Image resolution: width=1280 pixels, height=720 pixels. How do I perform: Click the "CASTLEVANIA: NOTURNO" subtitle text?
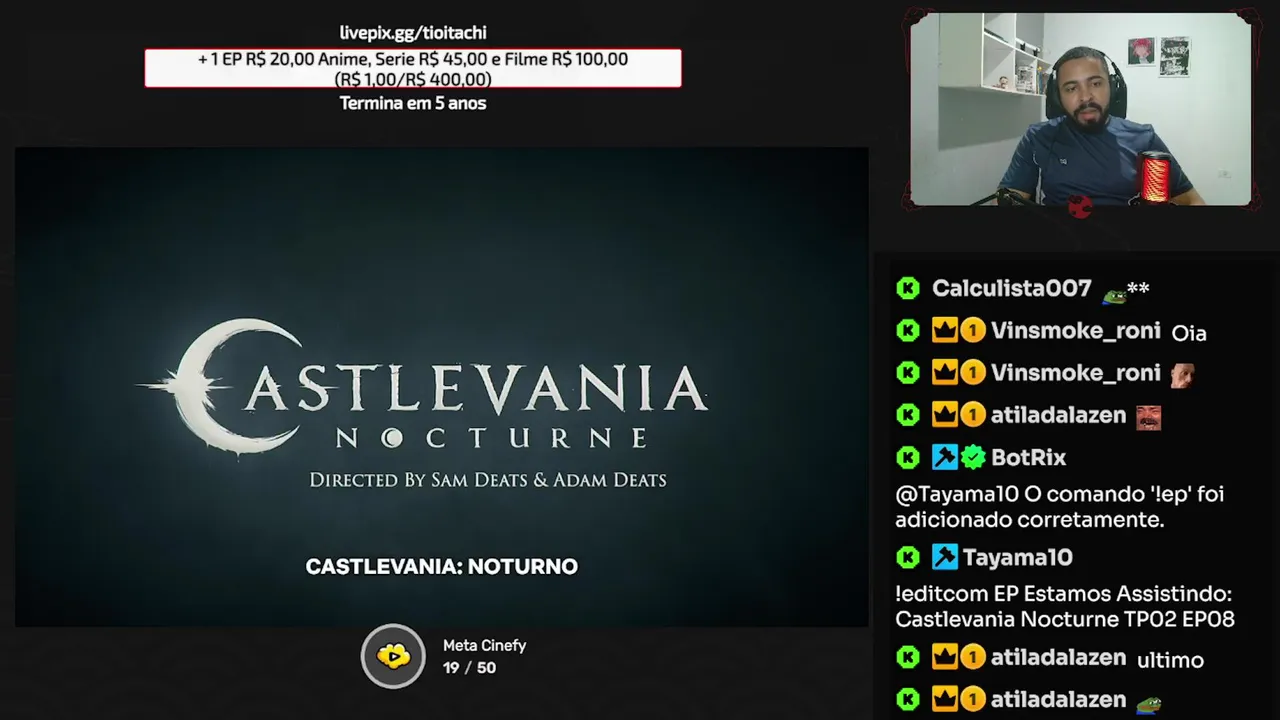tap(442, 566)
